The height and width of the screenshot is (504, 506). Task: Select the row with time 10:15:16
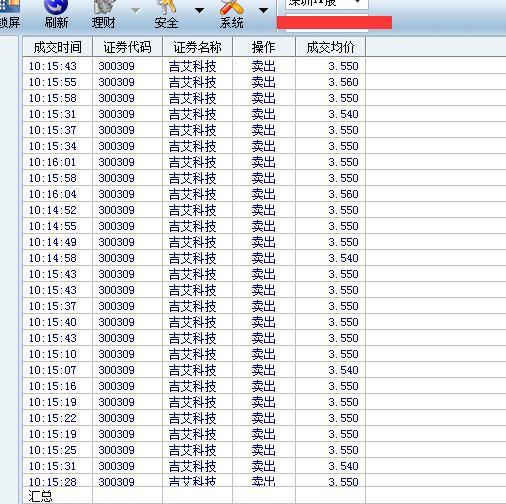264,386
